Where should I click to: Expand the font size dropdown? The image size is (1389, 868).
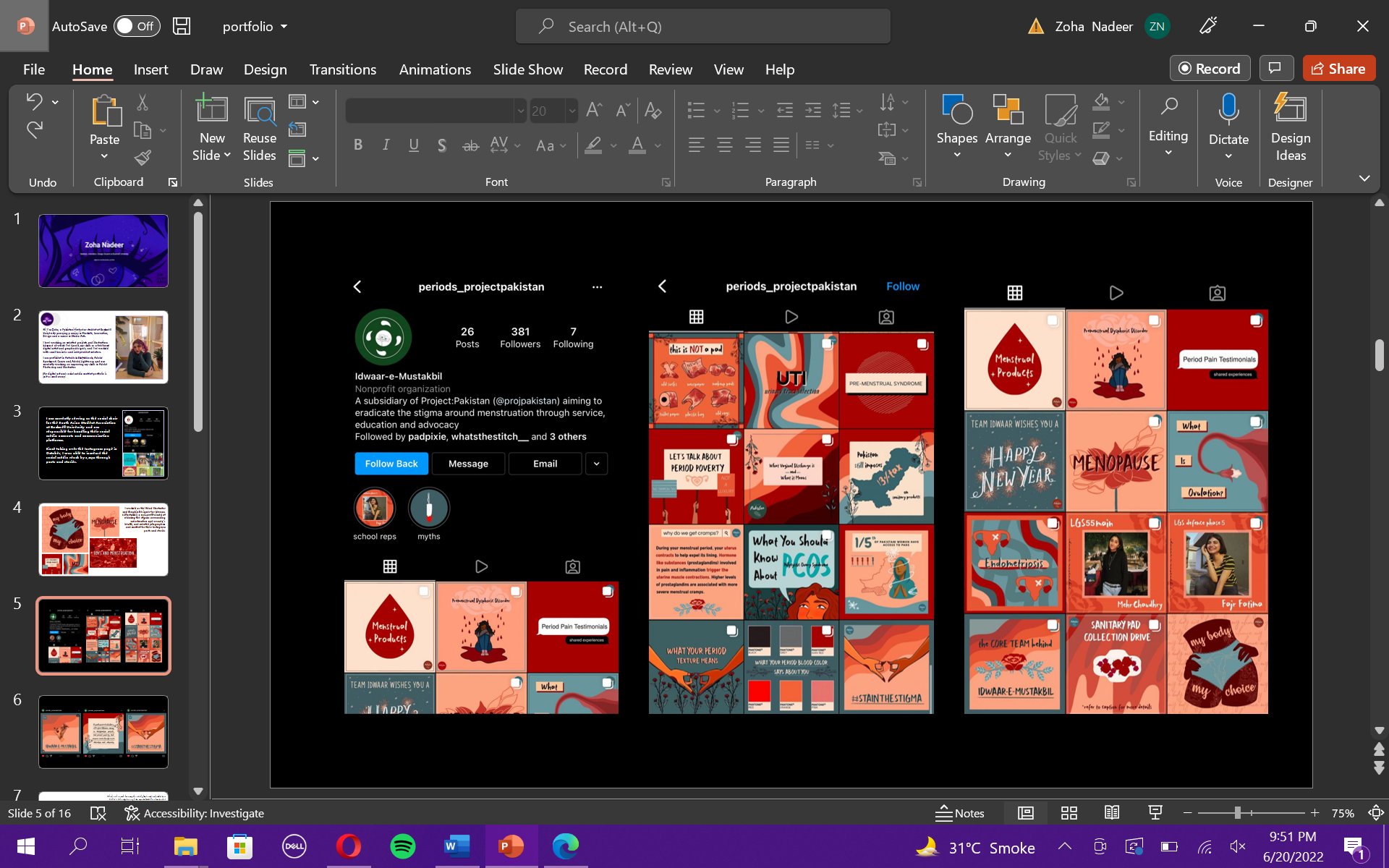(572, 111)
